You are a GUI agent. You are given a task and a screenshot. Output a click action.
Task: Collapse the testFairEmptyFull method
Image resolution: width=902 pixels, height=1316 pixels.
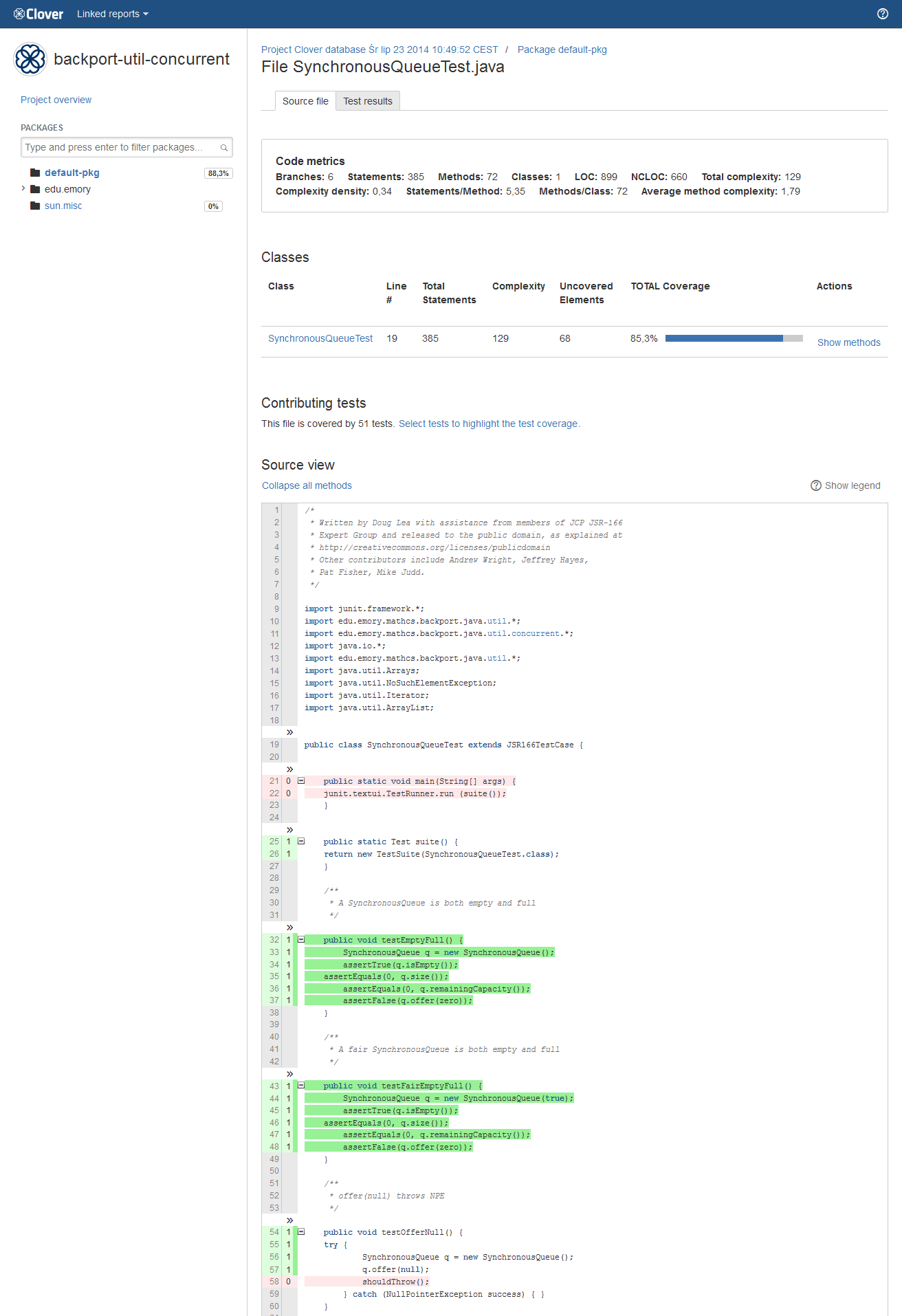tap(301, 1086)
